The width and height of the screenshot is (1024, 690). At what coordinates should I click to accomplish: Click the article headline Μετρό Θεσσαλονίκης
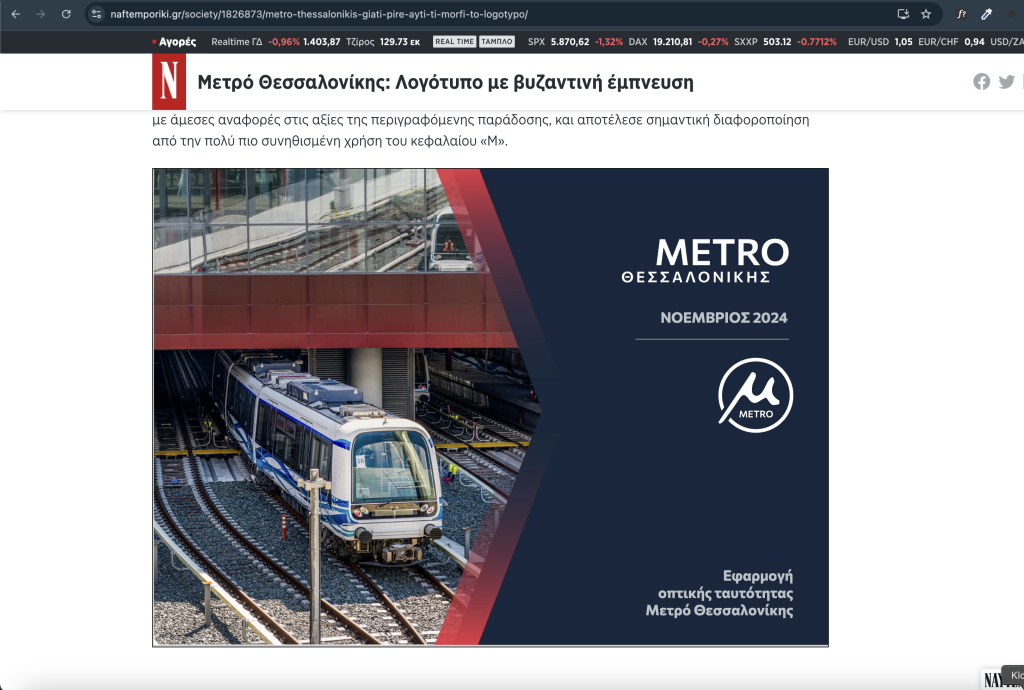445,82
